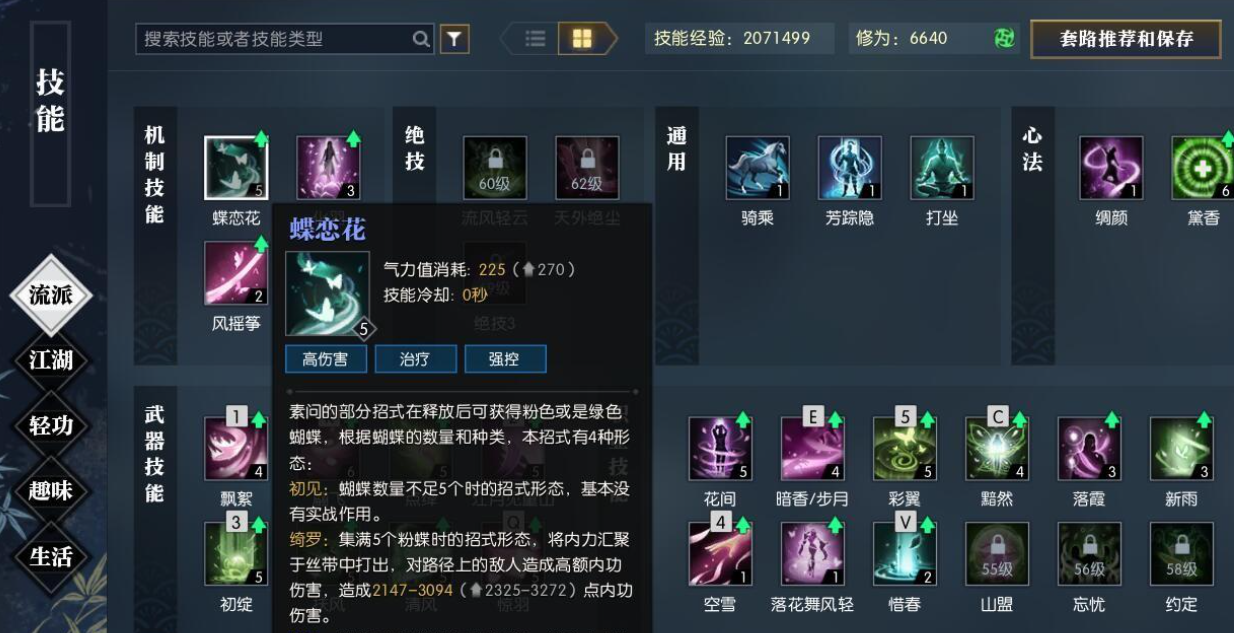Click the locked 山盟 level 55 skill
The height and width of the screenshot is (633, 1234).
[997, 554]
